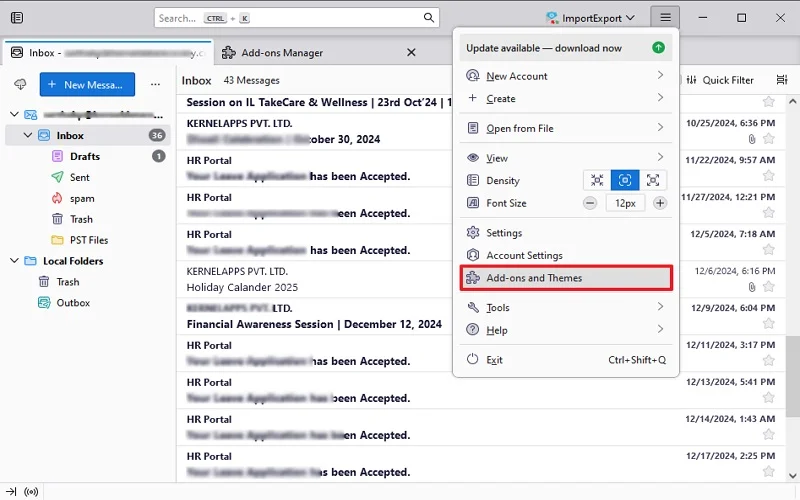Star the 10/25/2024 6:36 PM message
The image size is (800, 500).
[x=768, y=139]
